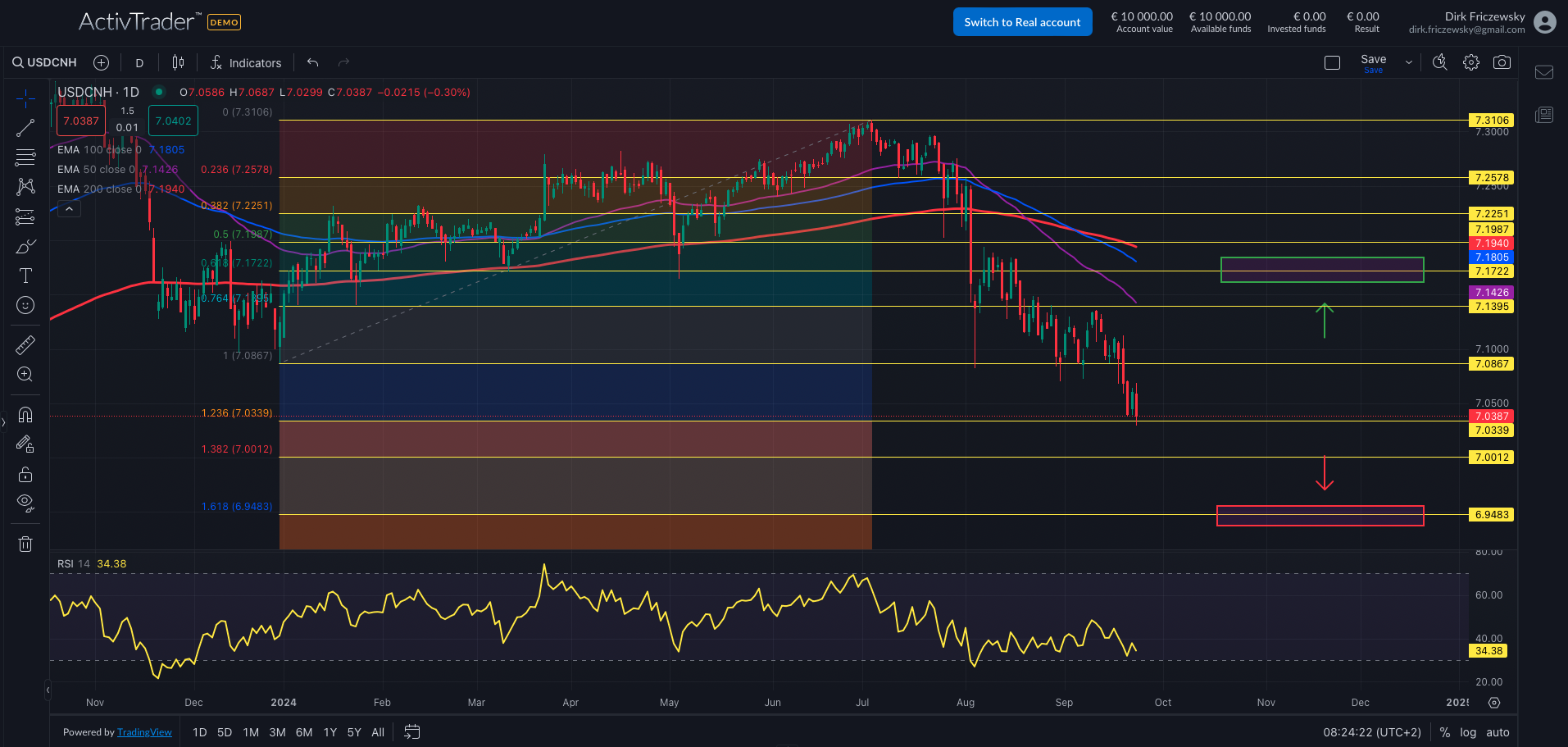Select the text annotation tool

(x=25, y=276)
